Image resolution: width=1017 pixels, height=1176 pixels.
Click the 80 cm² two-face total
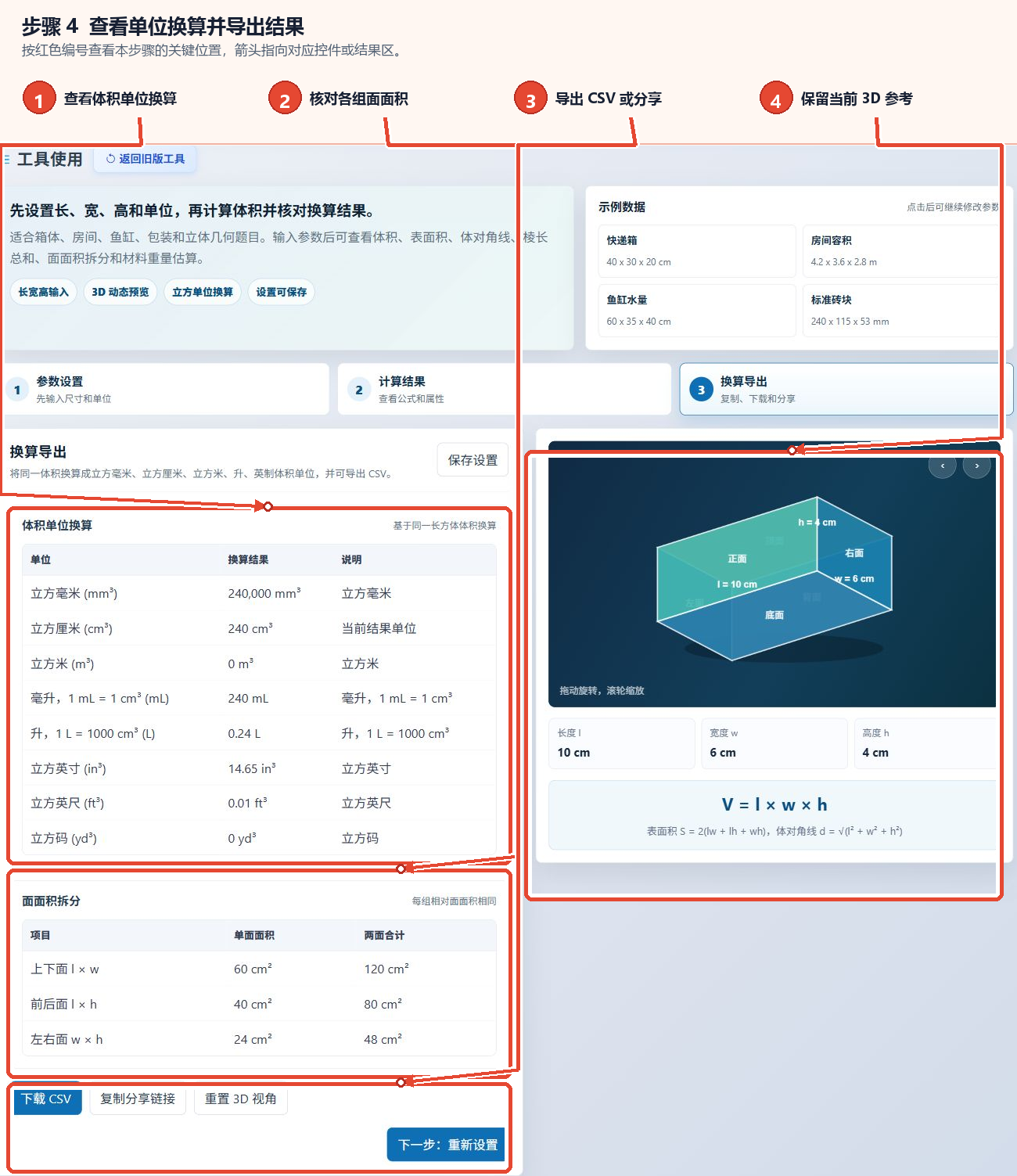(x=383, y=1005)
